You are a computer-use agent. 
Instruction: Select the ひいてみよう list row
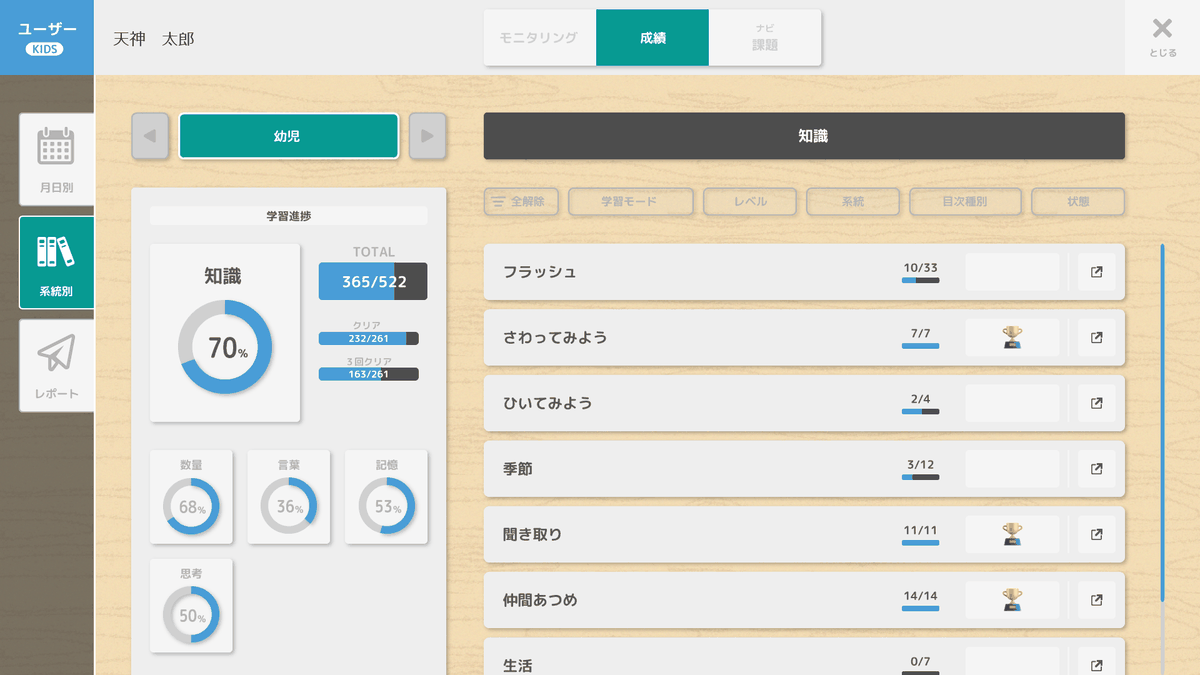click(804, 403)
